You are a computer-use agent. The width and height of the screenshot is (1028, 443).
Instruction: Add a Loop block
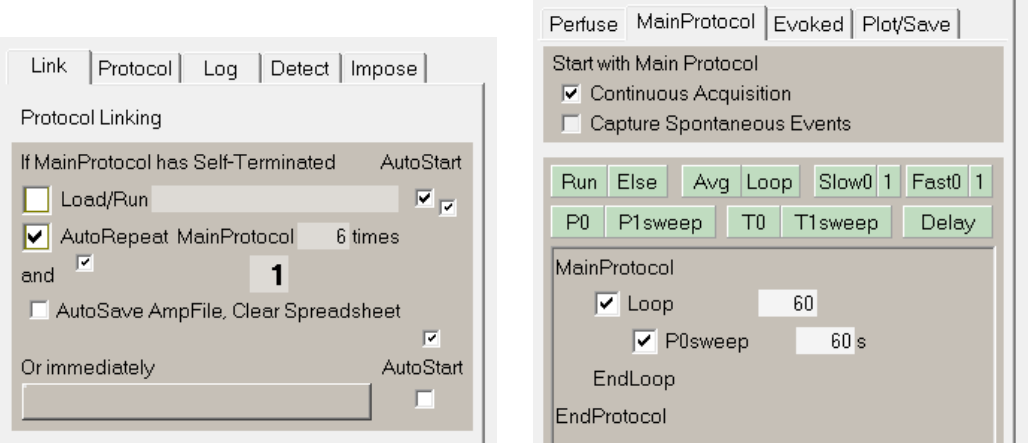pos(770,182)
